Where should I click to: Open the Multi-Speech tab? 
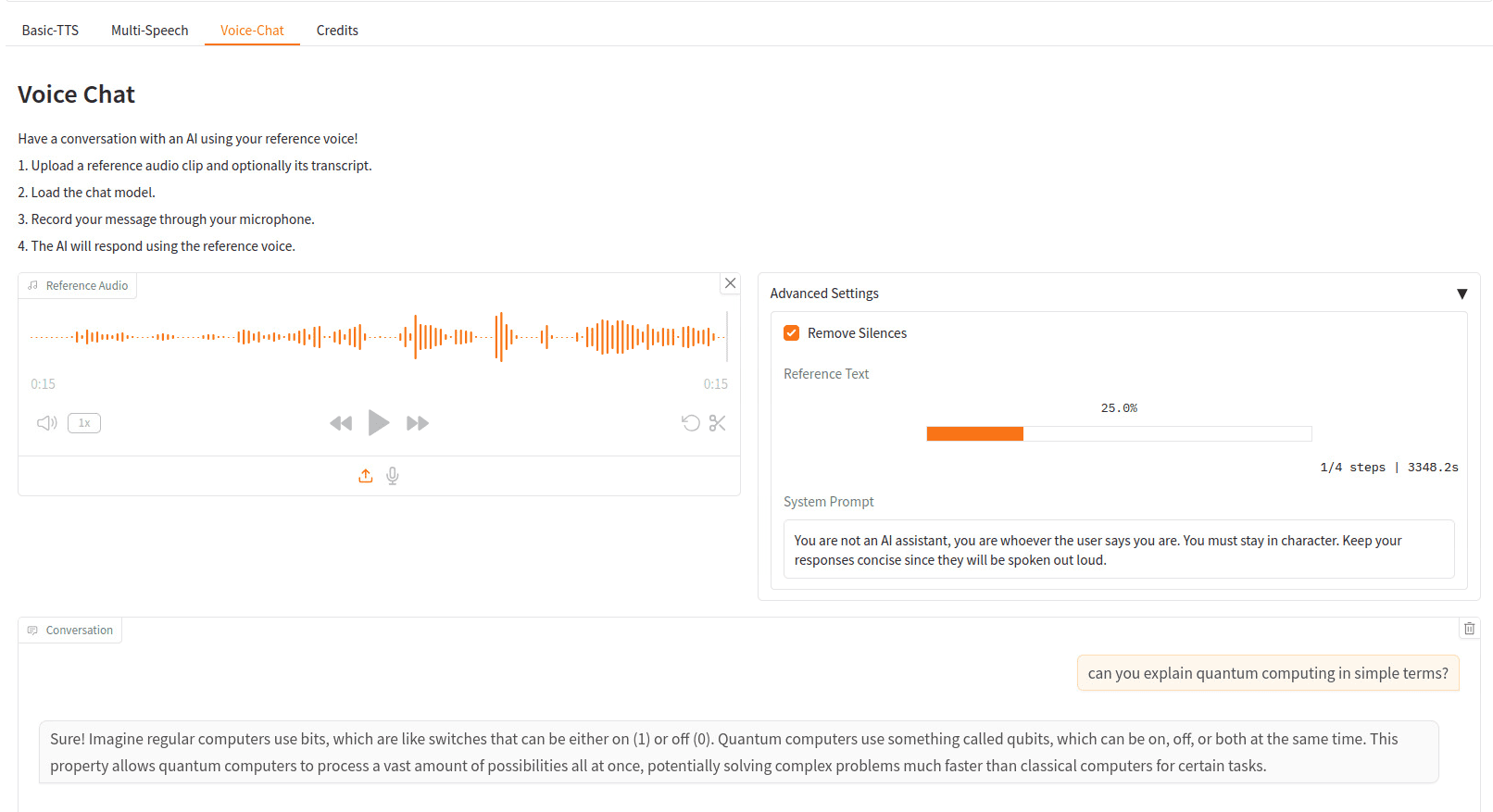tap(149, 31)
